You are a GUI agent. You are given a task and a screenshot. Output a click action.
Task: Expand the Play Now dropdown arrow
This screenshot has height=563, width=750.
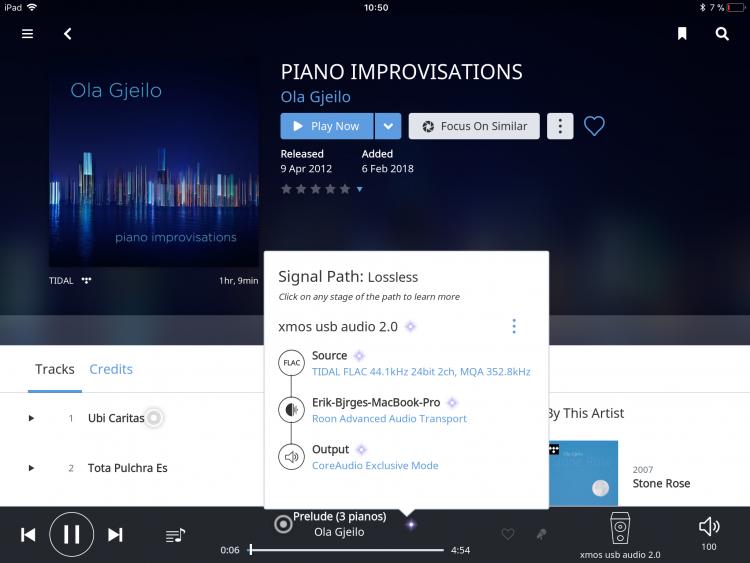(x=388, y=126)
